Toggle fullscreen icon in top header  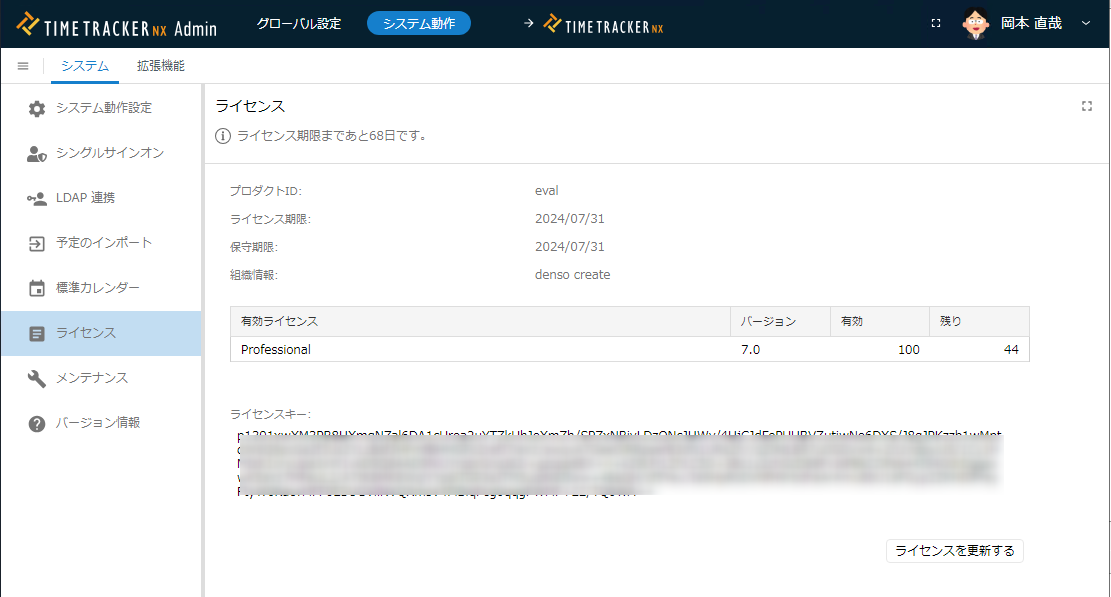tap(936, 23)
